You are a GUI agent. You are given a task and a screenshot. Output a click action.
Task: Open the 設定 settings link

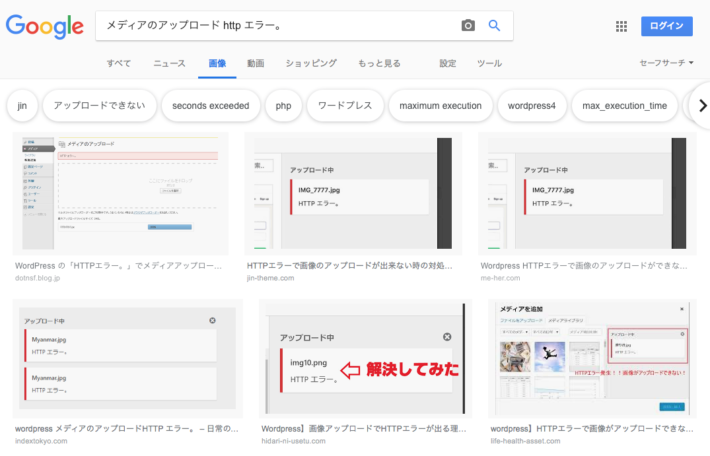[x=447, y=63]
